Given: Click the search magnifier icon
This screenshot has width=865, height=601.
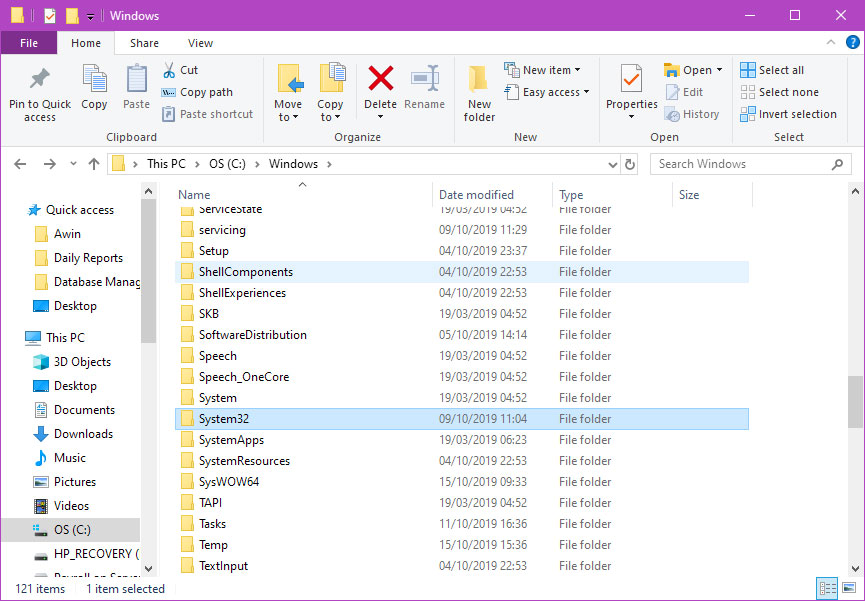Looking at the screenshot, I should coord(837,164).
